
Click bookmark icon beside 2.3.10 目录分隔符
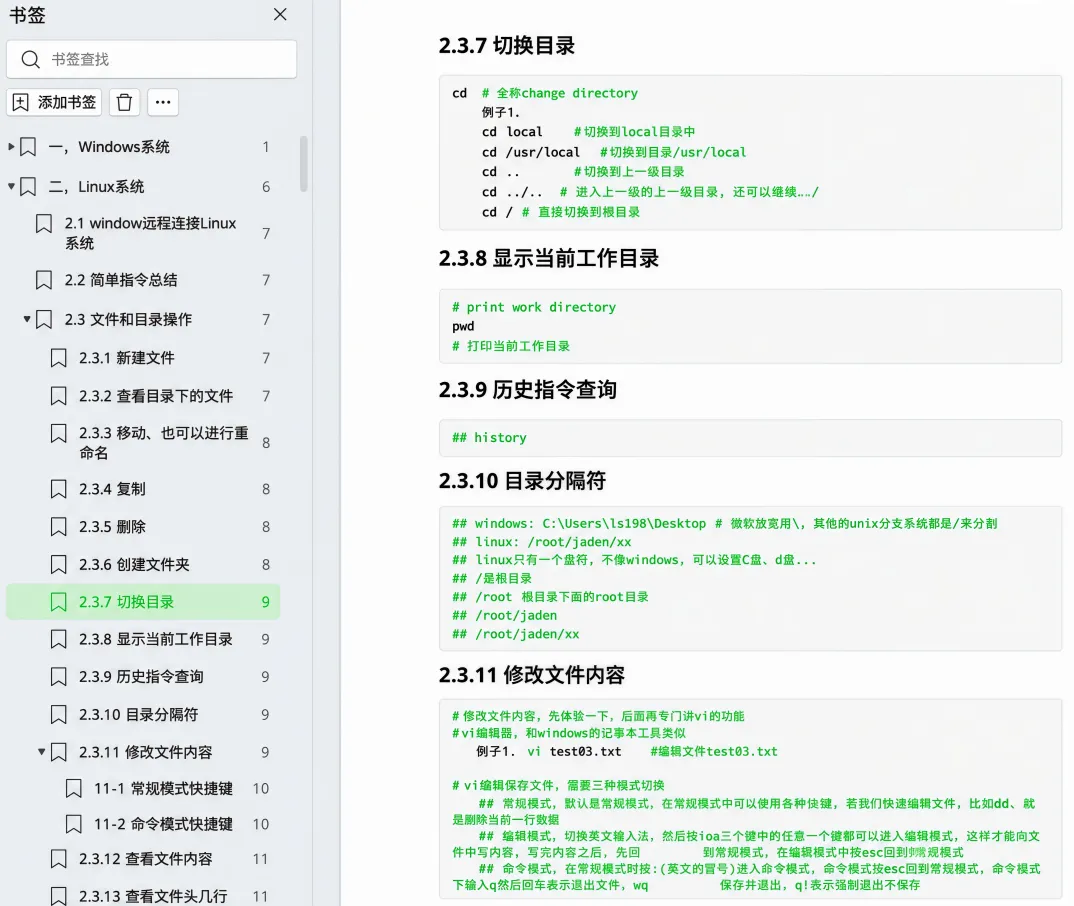(x=59, y=714)
